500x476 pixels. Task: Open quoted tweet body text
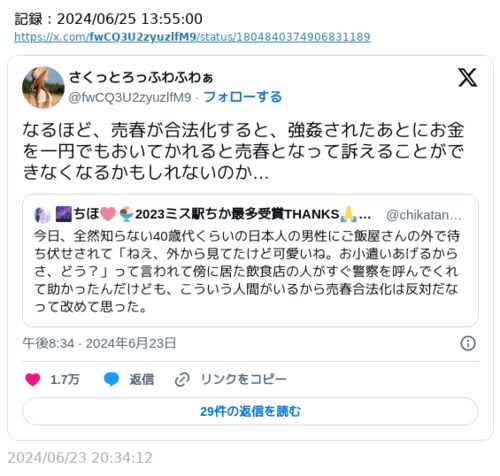tap(247, 271)
